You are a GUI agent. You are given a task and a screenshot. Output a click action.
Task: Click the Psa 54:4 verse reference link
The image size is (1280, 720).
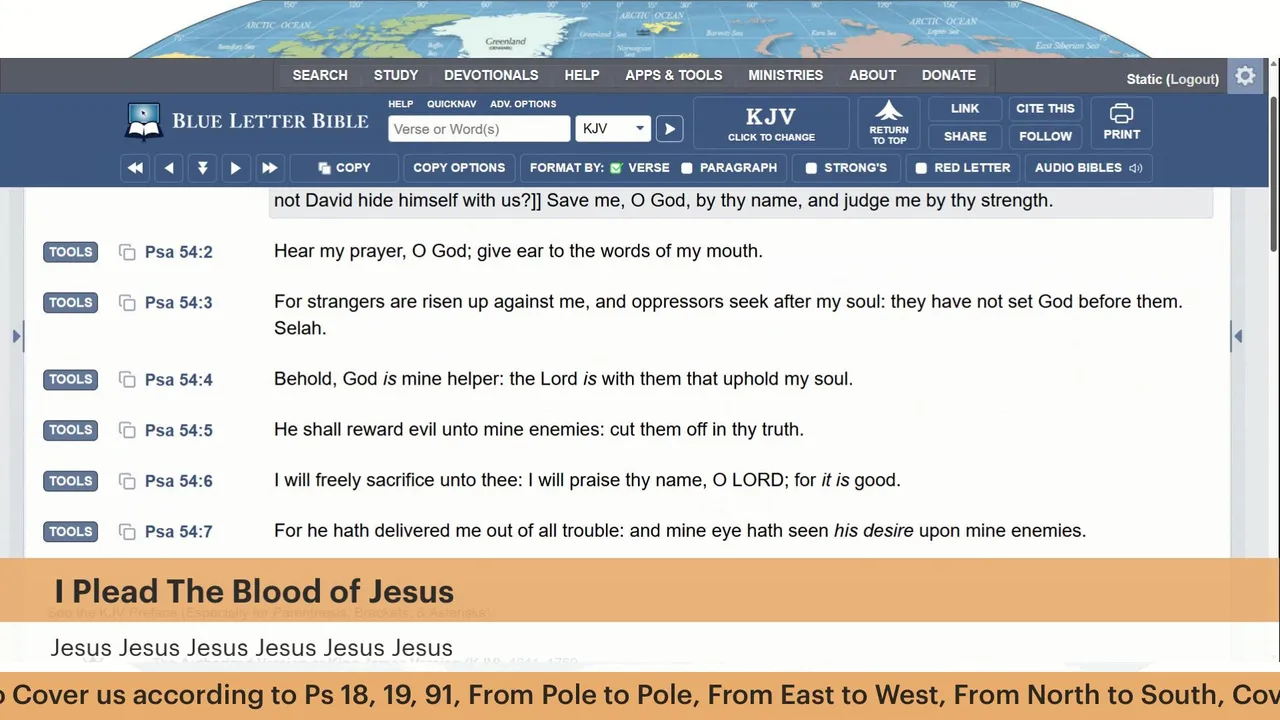[x=179, y=380]
